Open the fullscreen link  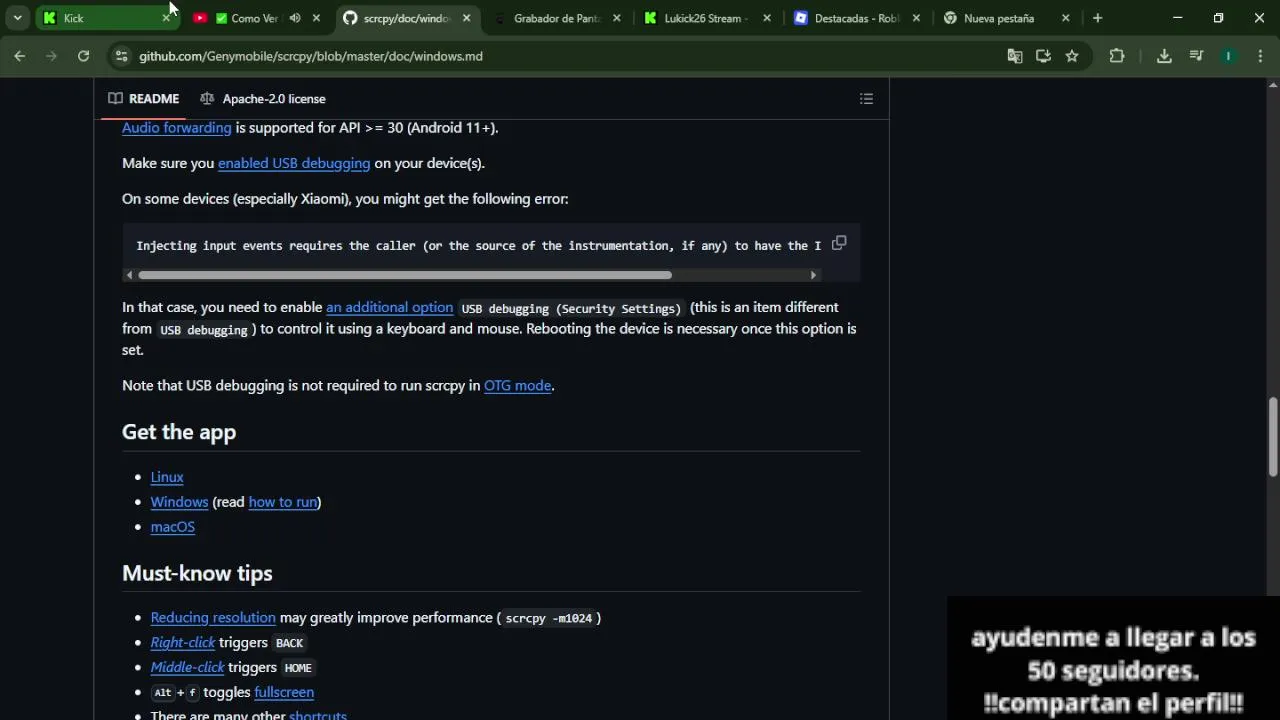[x=284, y=692]
